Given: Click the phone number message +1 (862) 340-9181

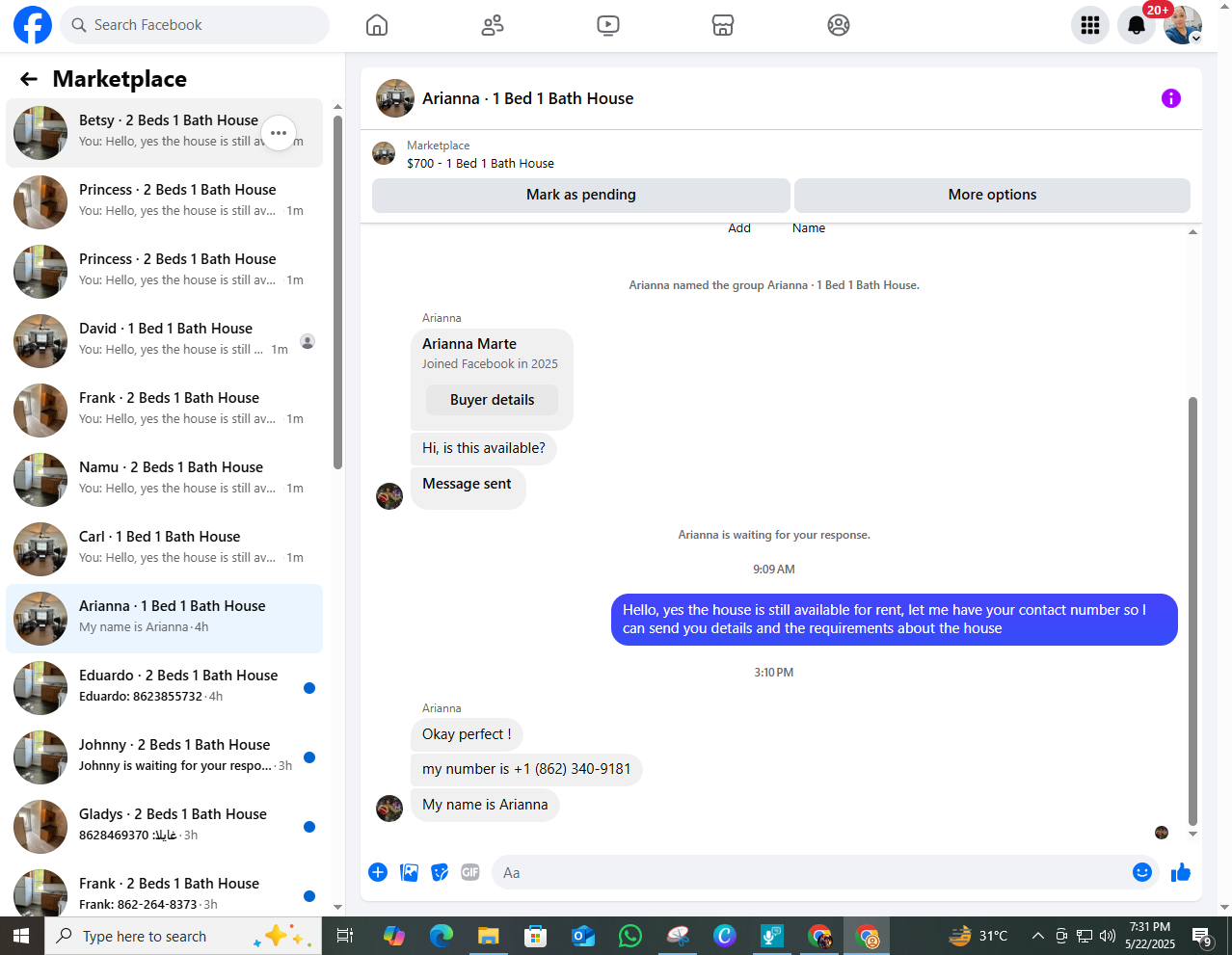Looking at the screenshot, I should tap(526, 769).
